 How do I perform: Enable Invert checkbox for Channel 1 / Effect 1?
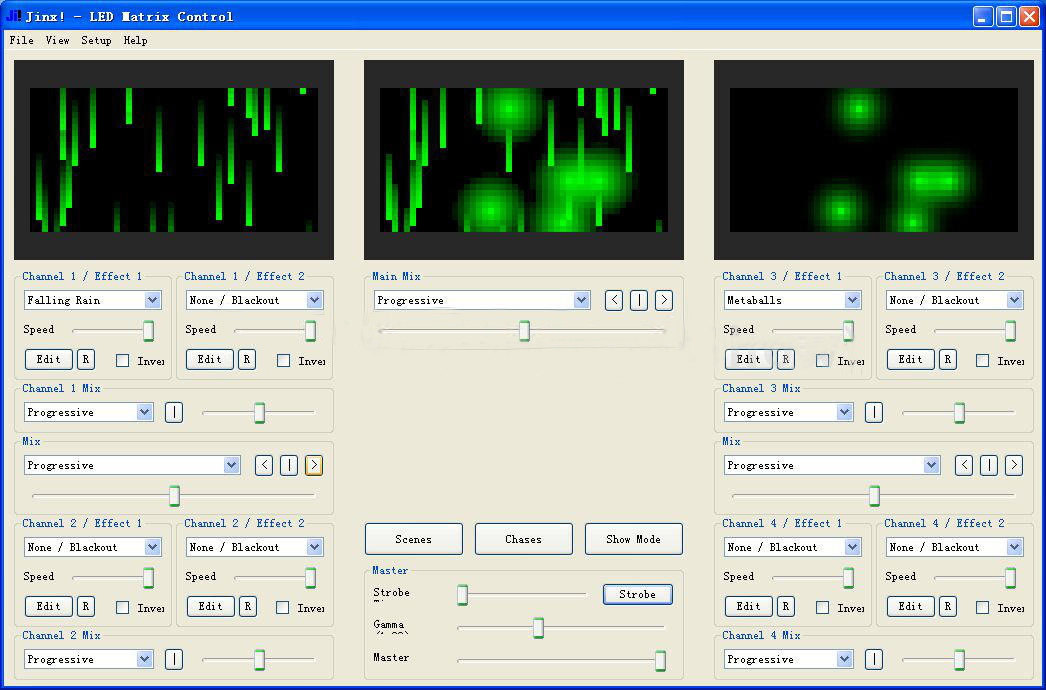coord(123,360)
